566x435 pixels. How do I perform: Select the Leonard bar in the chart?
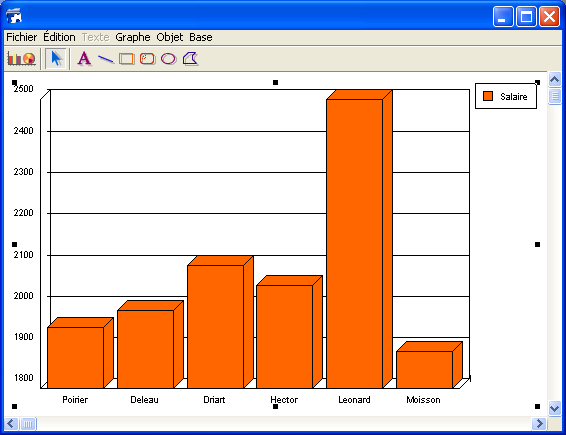point(354,244)
